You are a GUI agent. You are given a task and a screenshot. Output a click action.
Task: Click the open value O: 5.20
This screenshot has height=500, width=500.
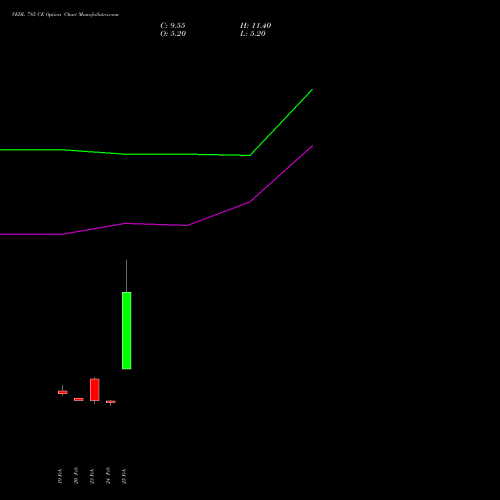pyautogui.click(x=173, y=34)
